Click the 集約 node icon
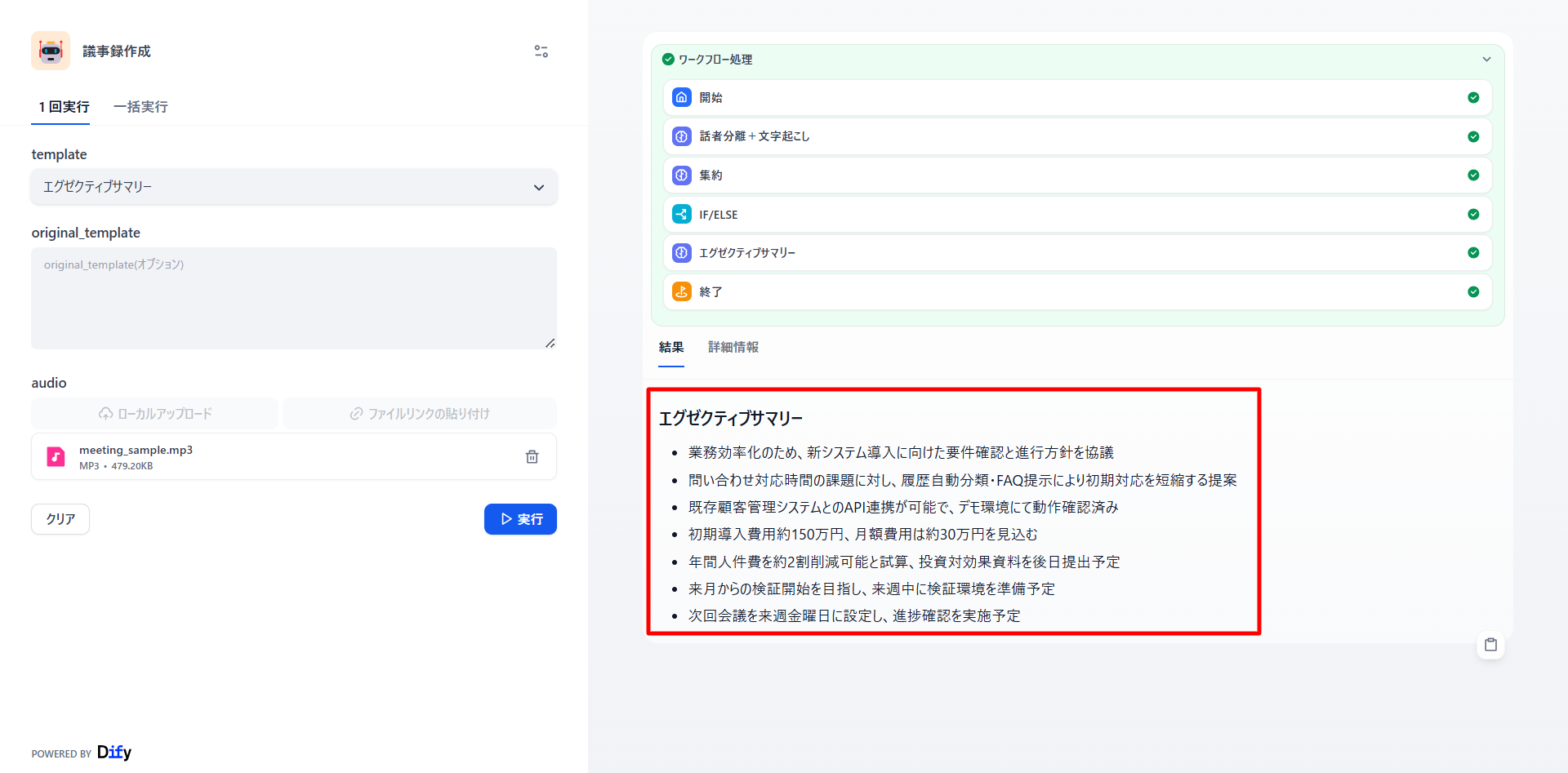1568x773 pixels. coord(681,175)
